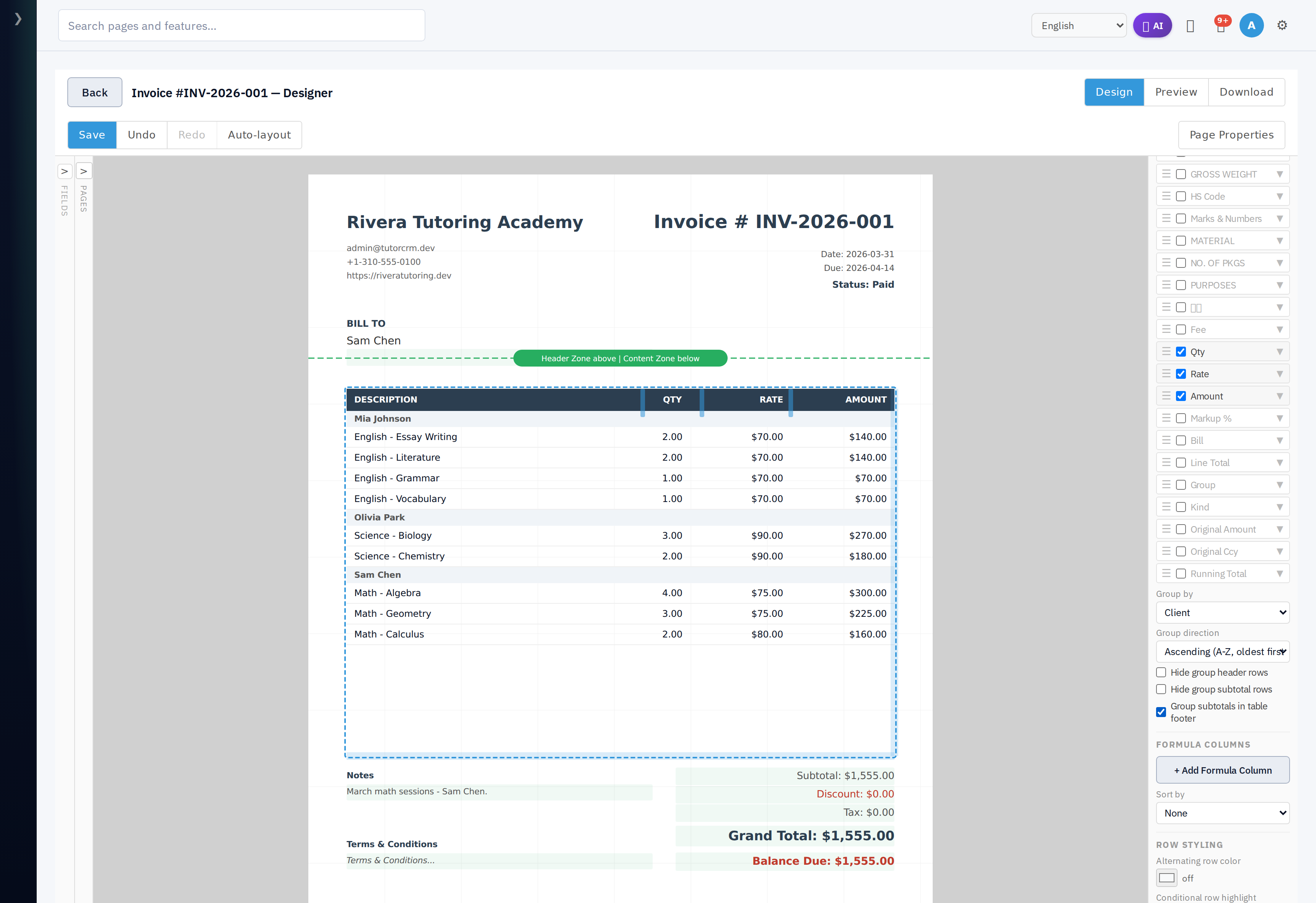1316x903 pixels.
Task: Grab the drag handle for Original Ccy
Action: (1166, 551)
